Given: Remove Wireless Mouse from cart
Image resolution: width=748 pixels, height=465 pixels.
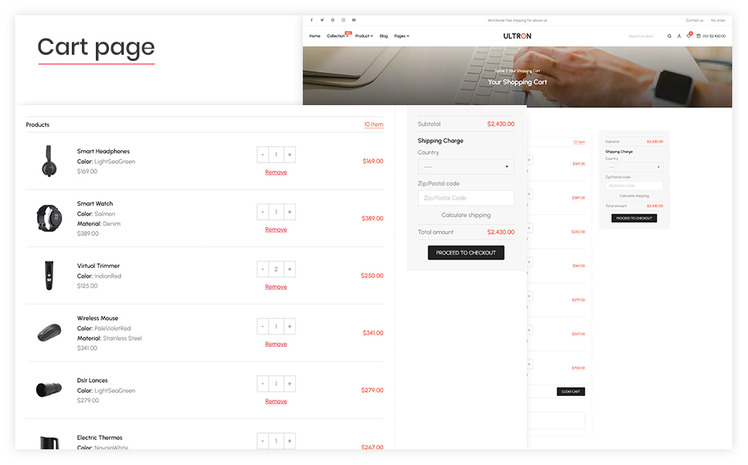Looking at the screenshot, I should click(x=276, y=344).
